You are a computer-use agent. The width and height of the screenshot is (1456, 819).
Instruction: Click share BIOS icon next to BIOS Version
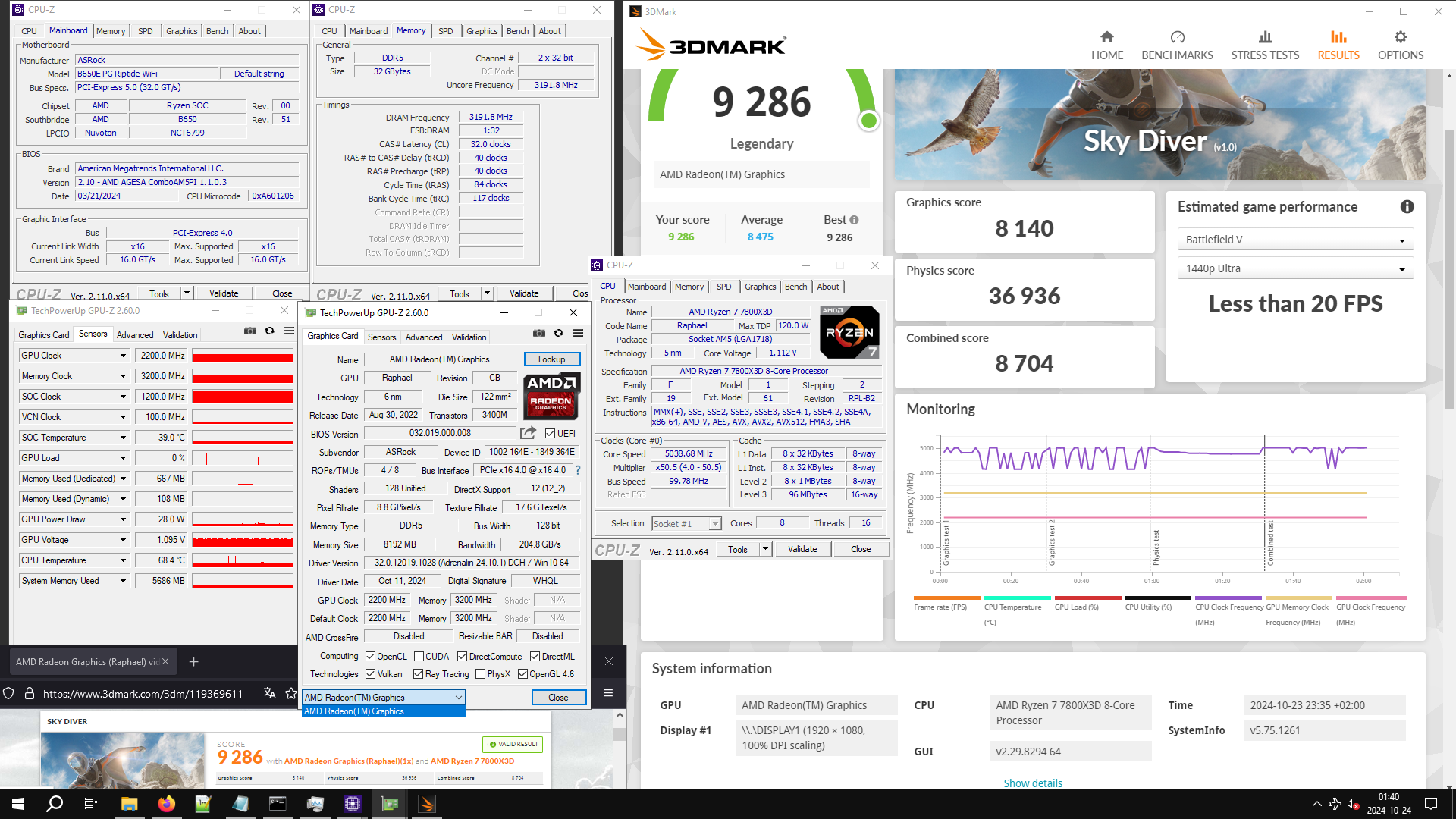pos(528,433)
